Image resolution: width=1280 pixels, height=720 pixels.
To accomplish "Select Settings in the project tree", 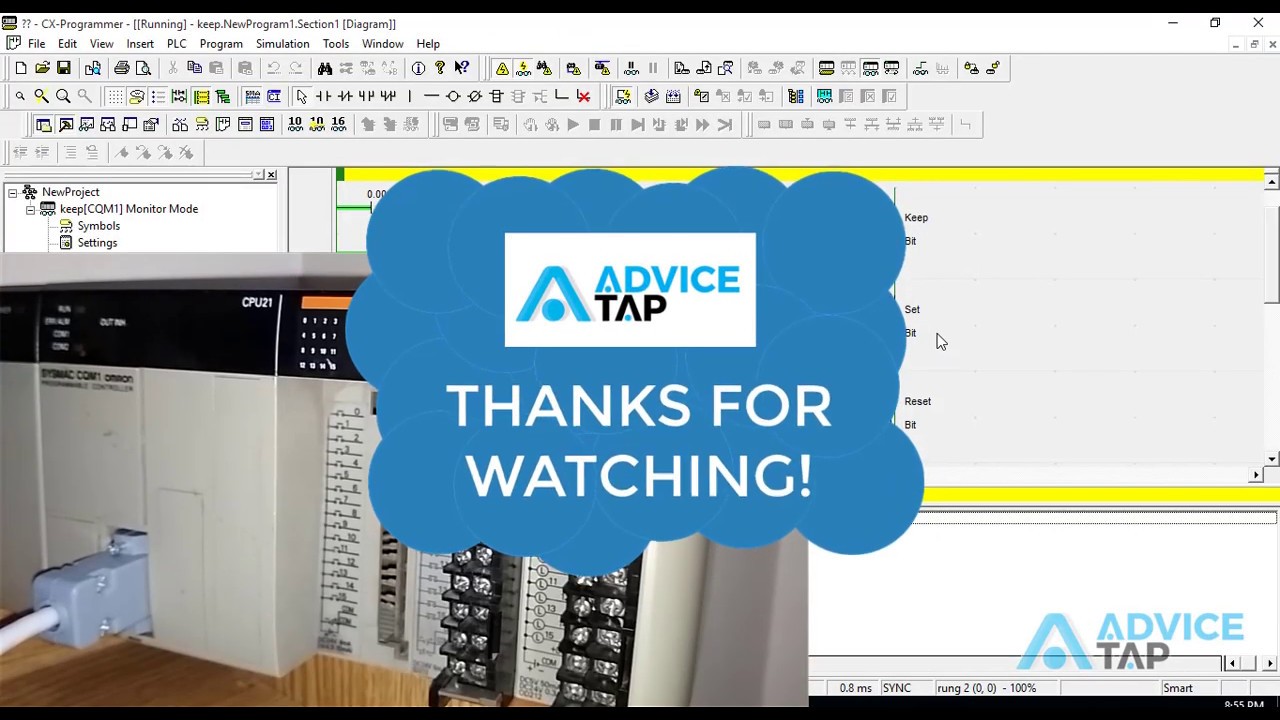I will click(x=97, y=243).
